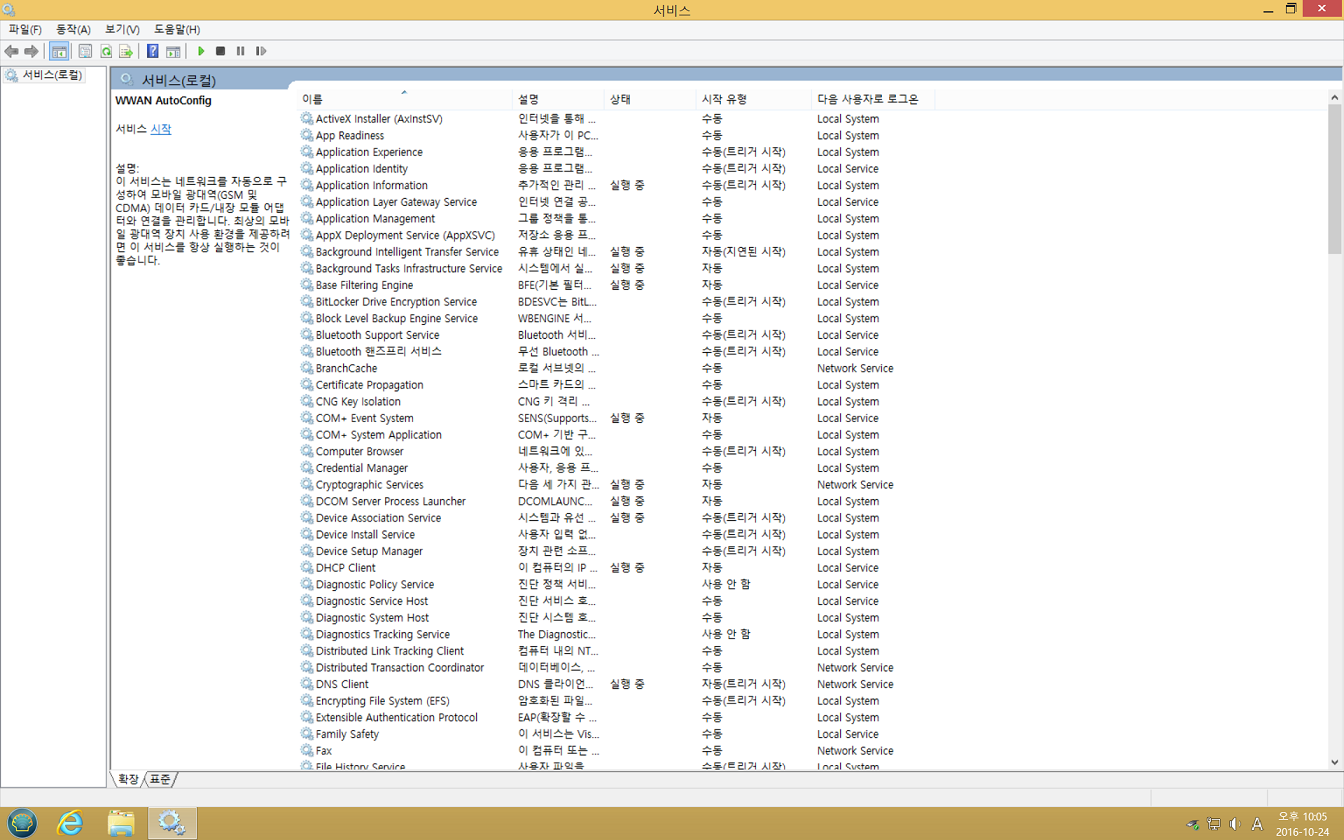1344x840 pixels.
Task: Open the 도움말(H) menu
Action: [x=177, y=29]
